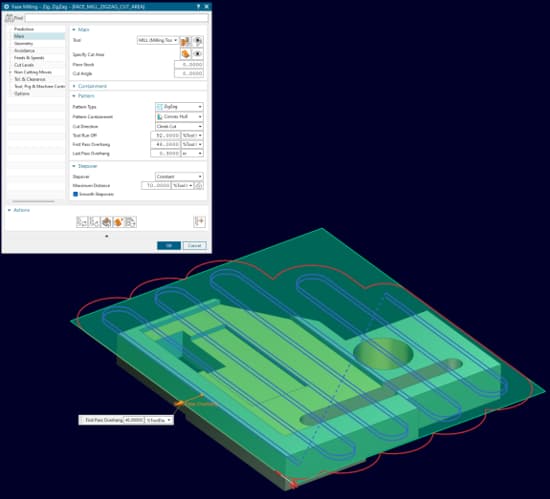
Task: Click the dialog expand icon at Actions right
Action: (x=199, y=221)
